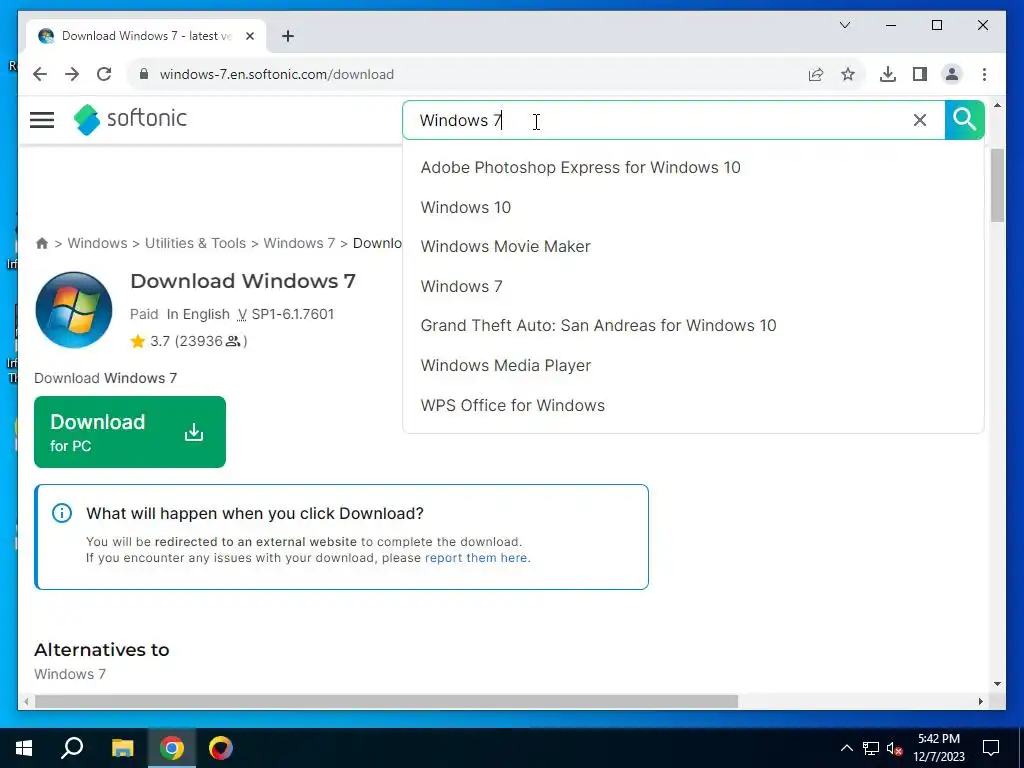1024x768 pixels.
Task: Click the scroll right arrow
Action: pyautogui.click(x=980, y=701)
